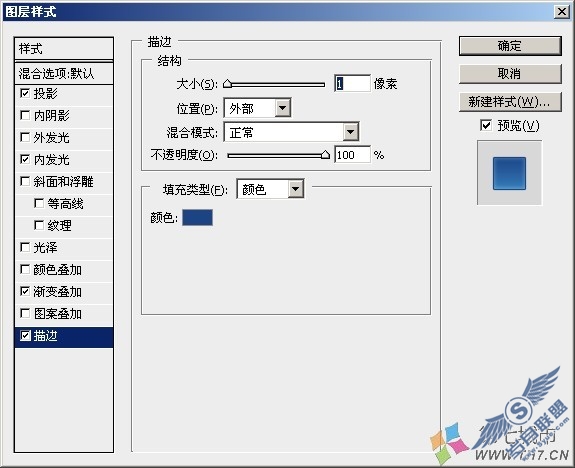Open the 内阴影 settings by its label
The height and width of the screenshot is (468, 575).
52,116
